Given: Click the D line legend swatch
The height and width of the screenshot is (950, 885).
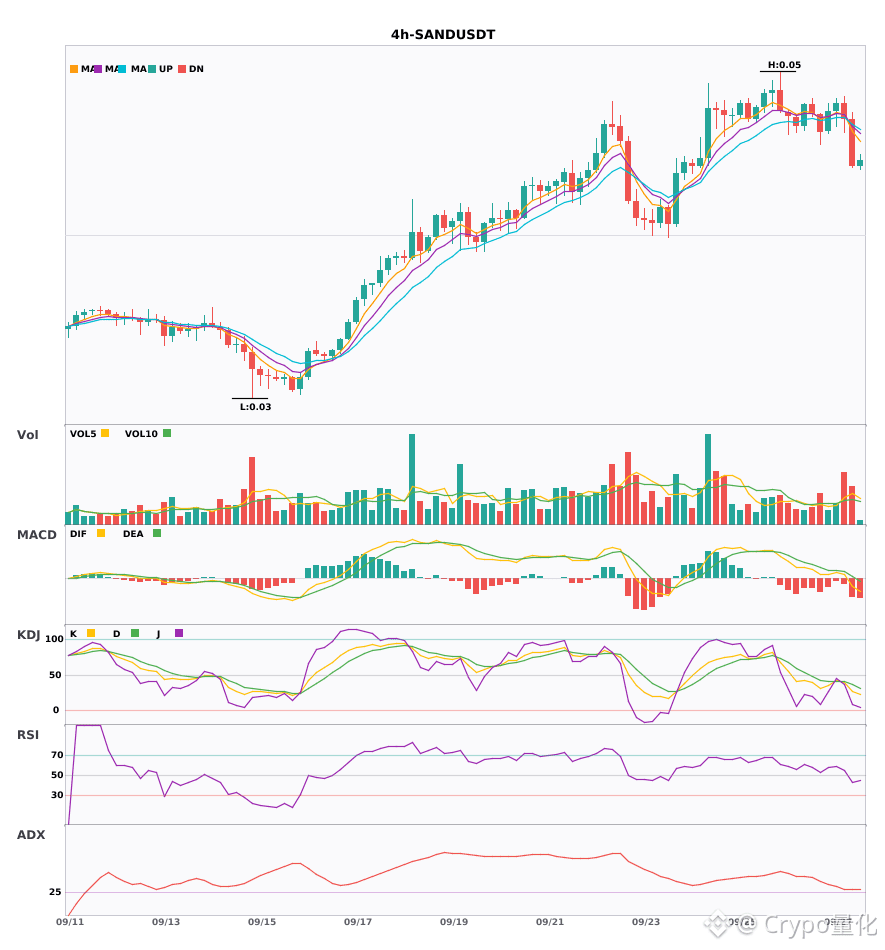Looking at the screenshot, I should point(135,633).
